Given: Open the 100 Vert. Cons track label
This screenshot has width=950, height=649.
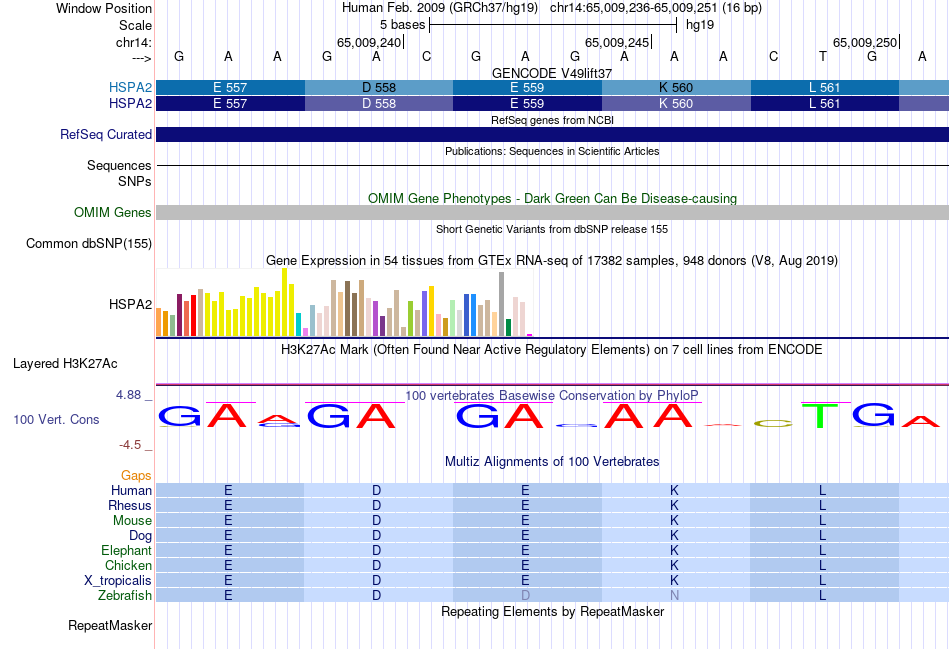Looking at the screenshot, I should click(56, 419).
